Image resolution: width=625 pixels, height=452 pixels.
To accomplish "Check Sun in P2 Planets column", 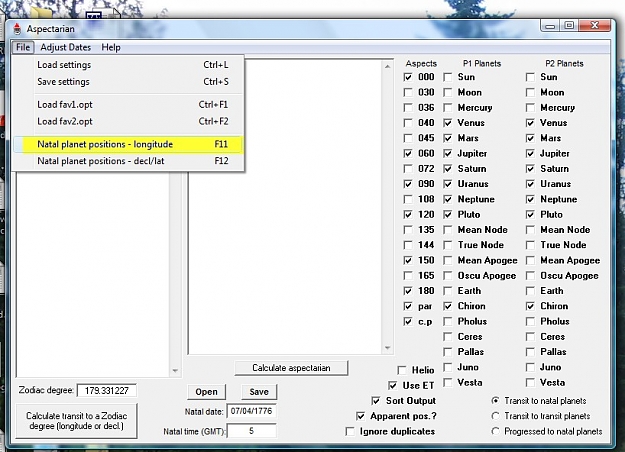I will coord(530,77).
